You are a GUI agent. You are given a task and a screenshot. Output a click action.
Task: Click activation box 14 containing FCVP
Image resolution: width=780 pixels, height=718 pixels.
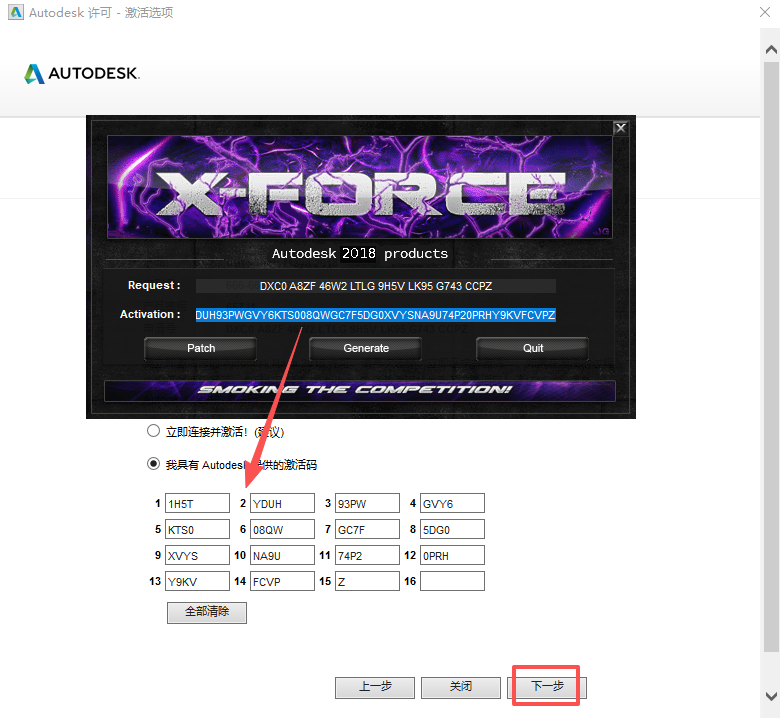283,581
